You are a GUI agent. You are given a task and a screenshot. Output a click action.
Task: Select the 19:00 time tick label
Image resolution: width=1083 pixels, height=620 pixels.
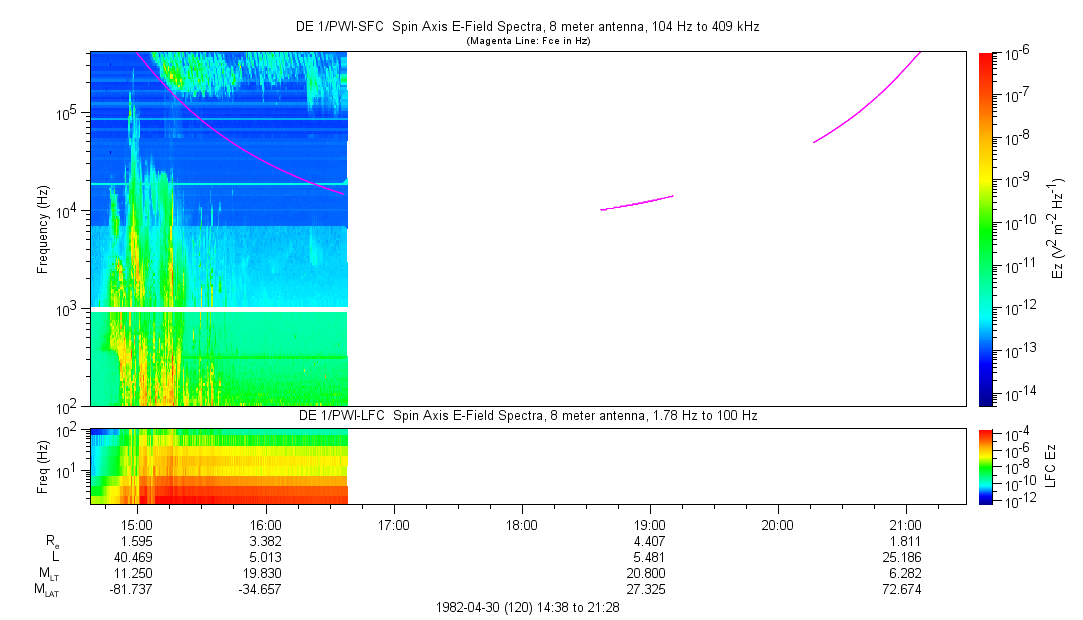pos(649,524)
